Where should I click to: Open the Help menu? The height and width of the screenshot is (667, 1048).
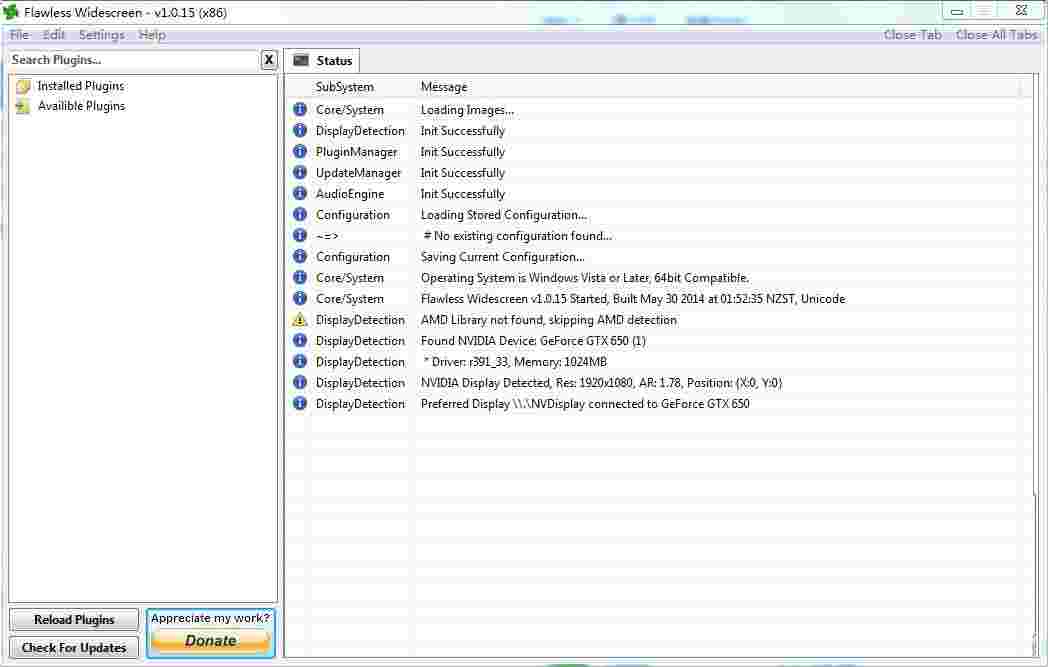point(152,35)
